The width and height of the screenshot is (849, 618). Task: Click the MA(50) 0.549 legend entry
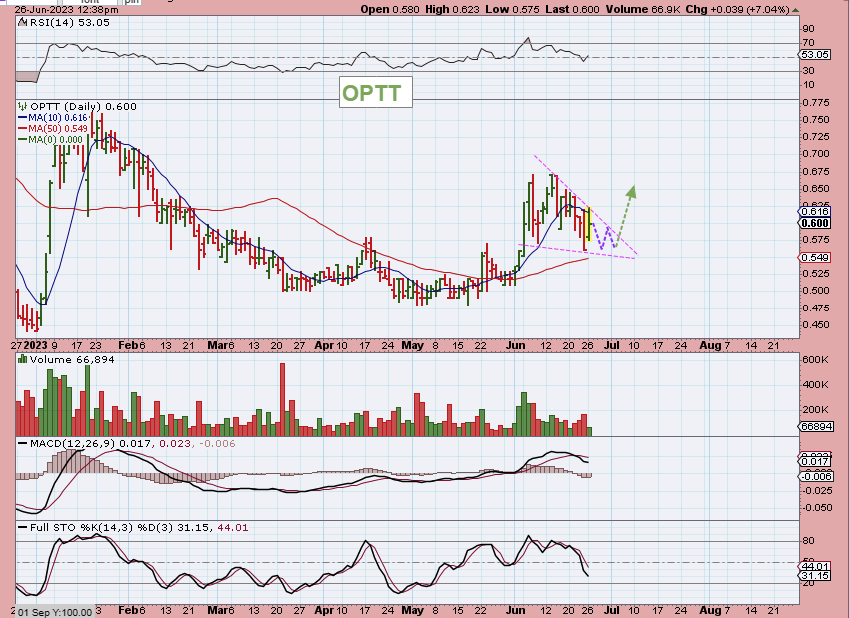coord(53,128)
